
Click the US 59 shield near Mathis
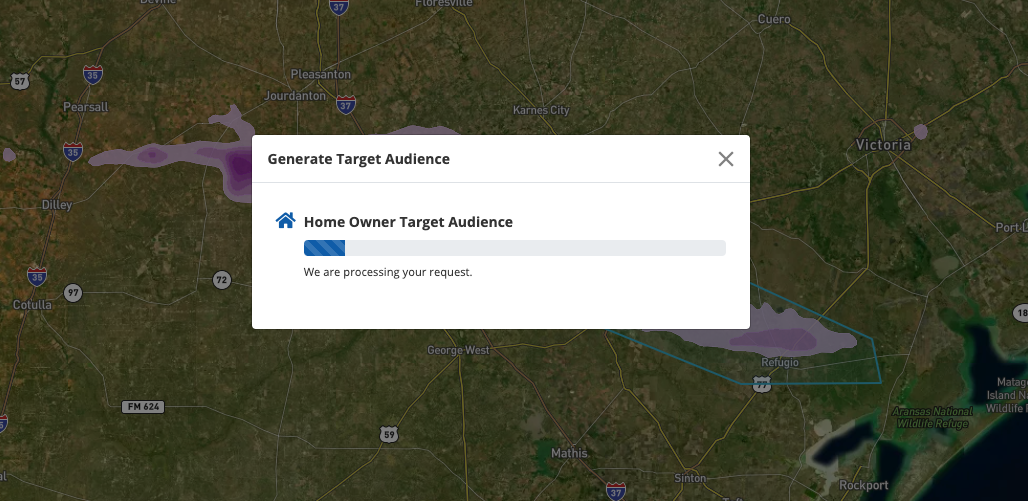[x=389, y=433]
